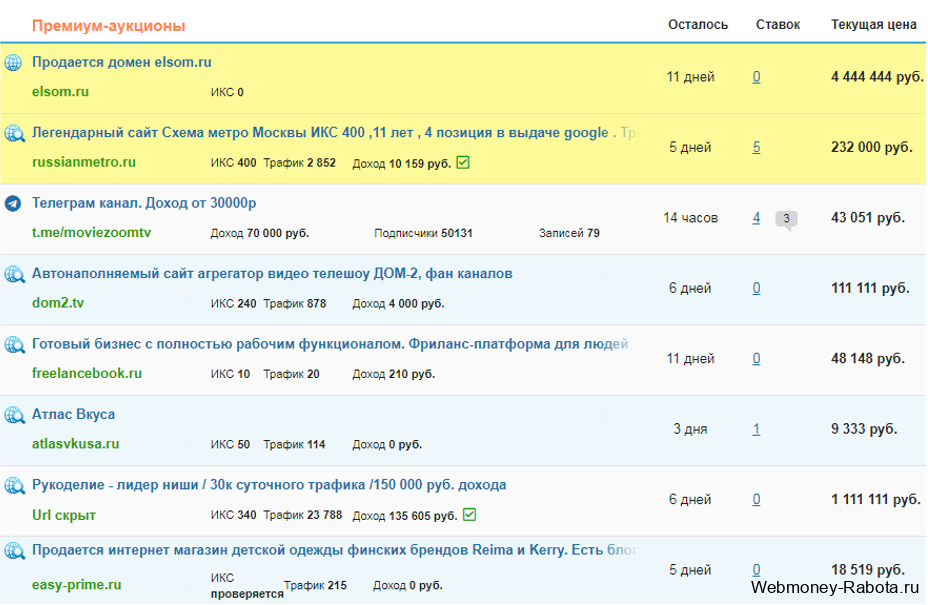928x605 pixels.
Task: Click the site icon beside dom2.tv listing
Action: pyautogui.click(x=15, y=274)
